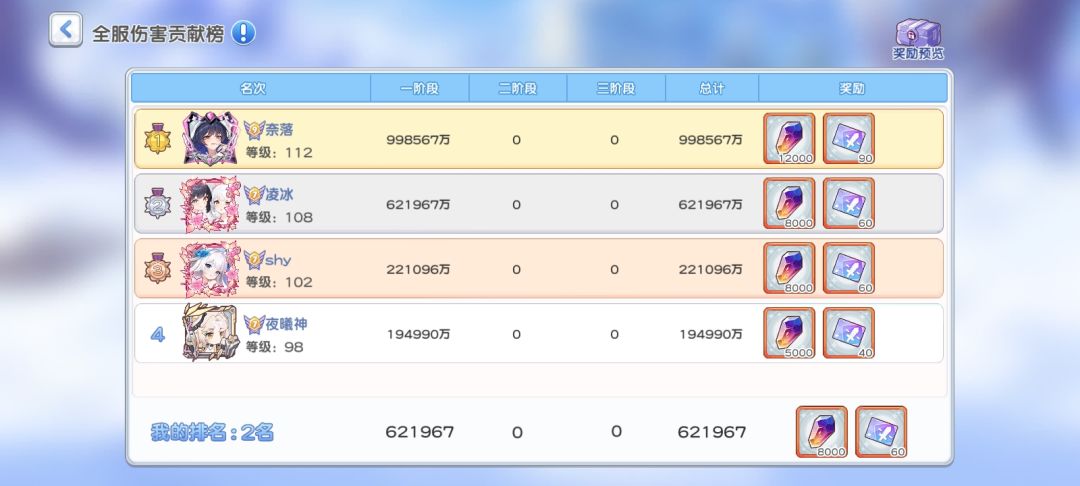Viewport: 1080px width, 486px height.
Task: Tap the 60 ticket reward in shy's row
Action: tap(849, 268)
